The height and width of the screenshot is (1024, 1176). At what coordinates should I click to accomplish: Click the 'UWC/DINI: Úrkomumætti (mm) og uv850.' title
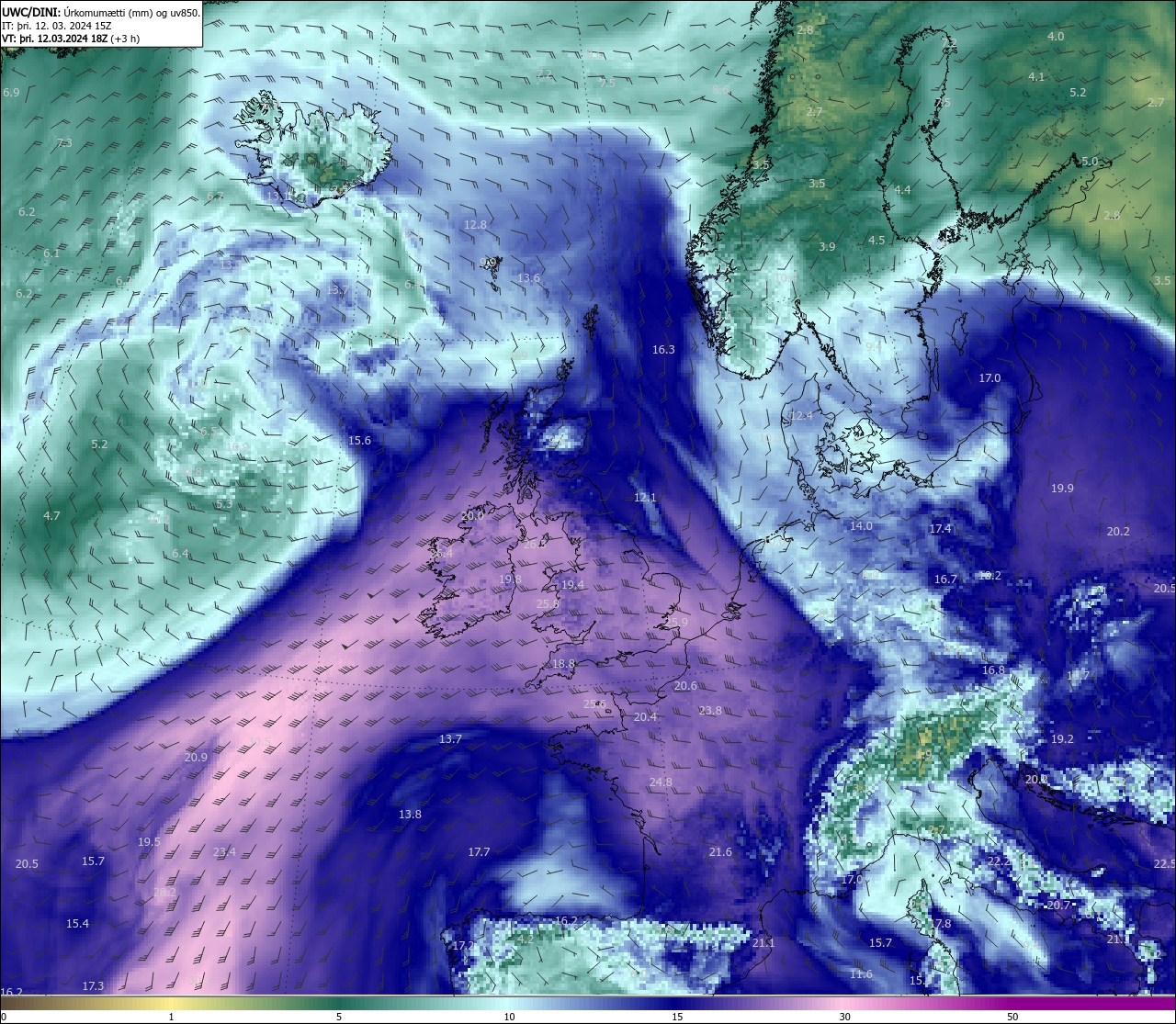point(101,13)
